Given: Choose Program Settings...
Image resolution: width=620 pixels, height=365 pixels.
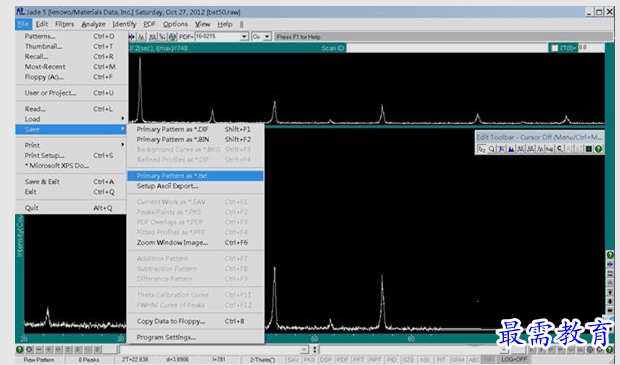Looking at the screenshot, I should coord(195,337).
